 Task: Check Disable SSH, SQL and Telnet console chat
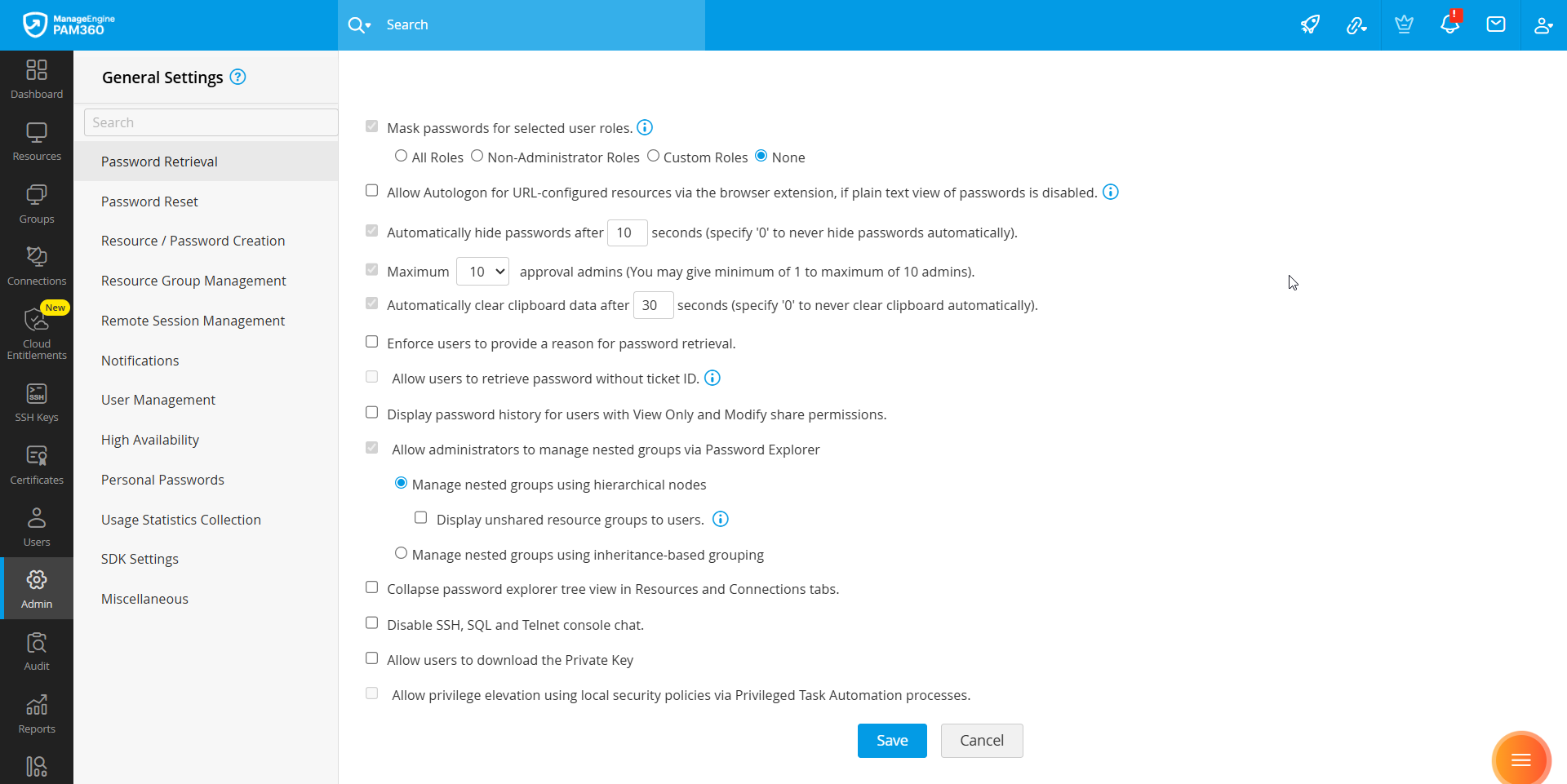click(x=372, y=622)
